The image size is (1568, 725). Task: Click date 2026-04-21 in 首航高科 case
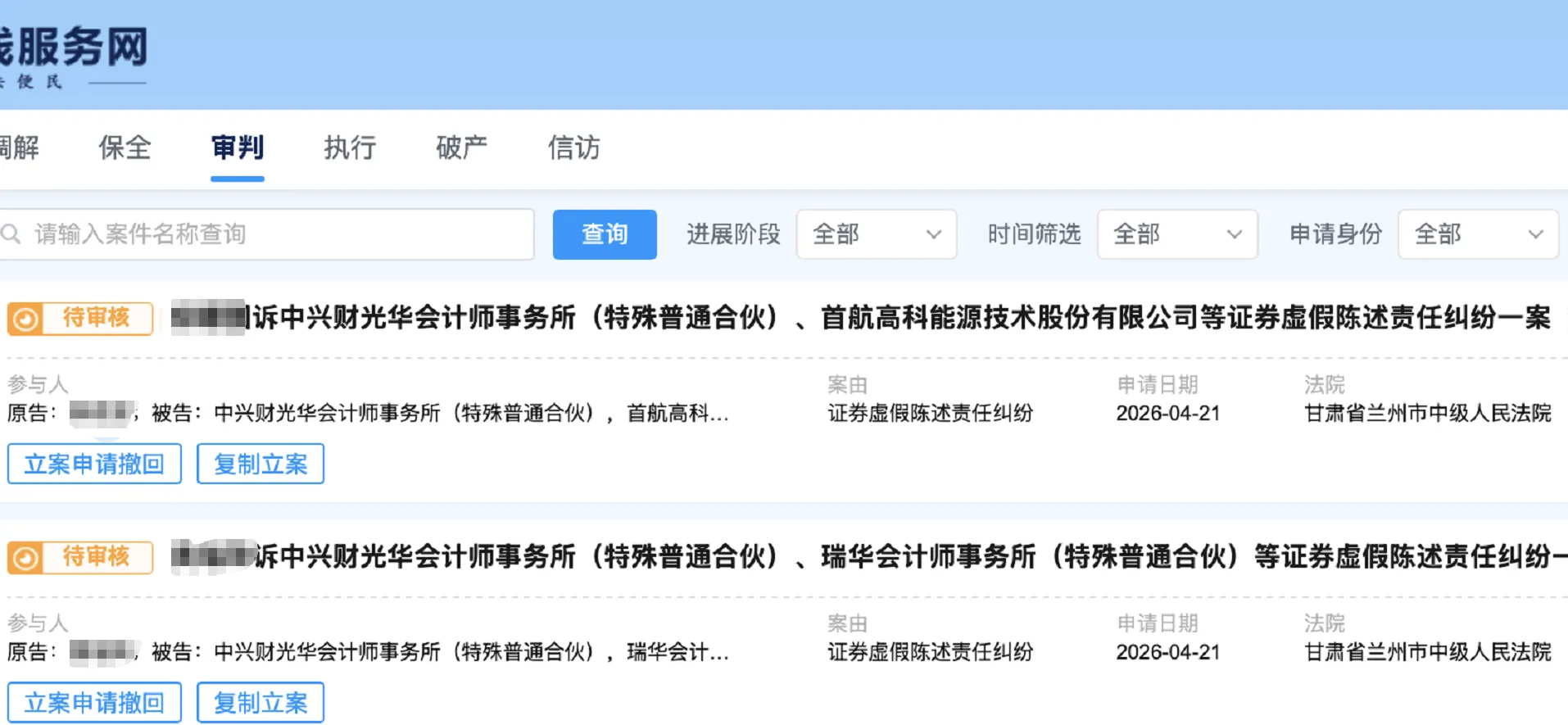pyautogui.click(x=1168, y=413)
